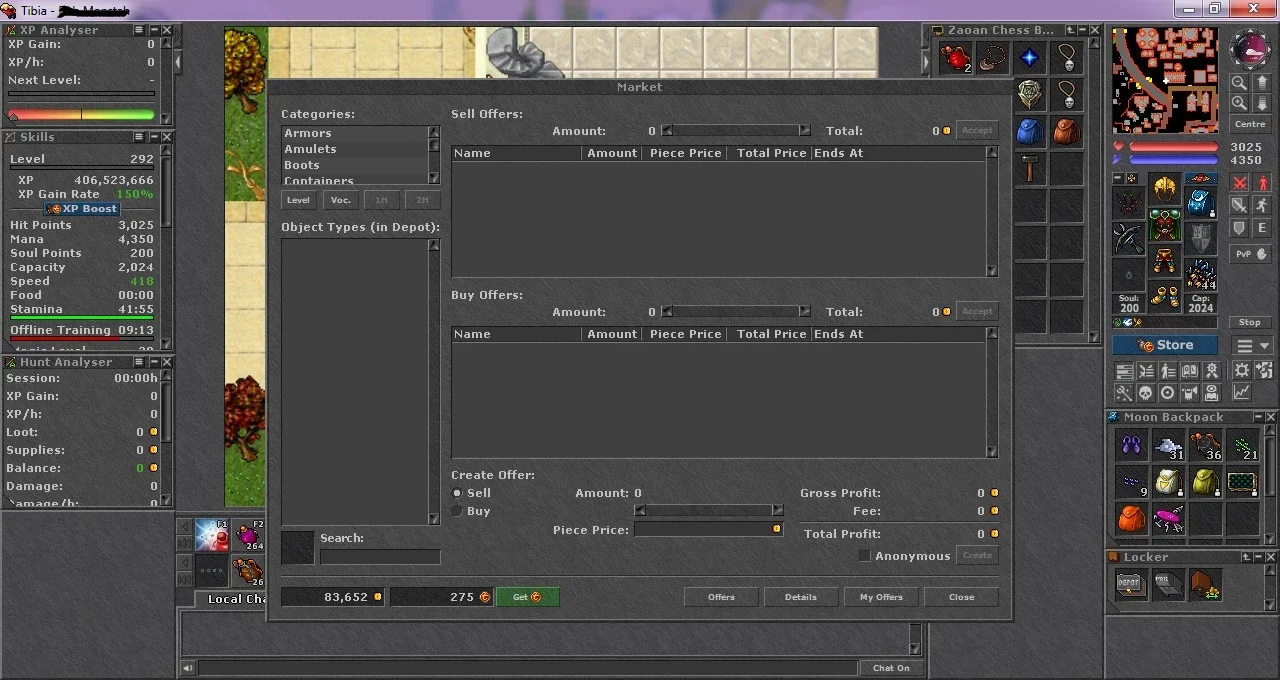Toggle the Voc. filter
Viewport: 1280px width, 680px height.
click(x=340, y=200)
